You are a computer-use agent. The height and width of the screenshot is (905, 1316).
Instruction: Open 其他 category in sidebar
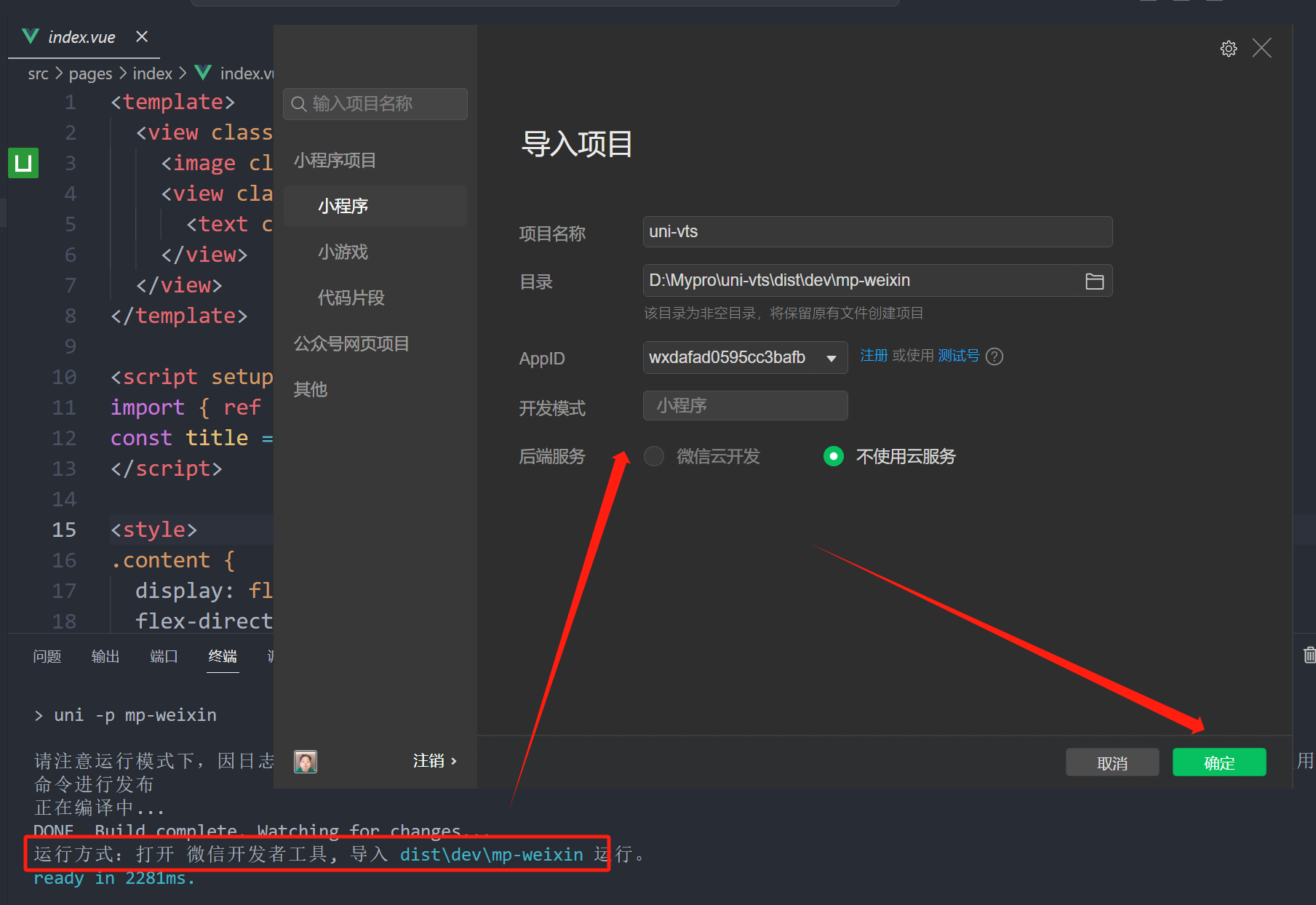(x=311, y=389)
